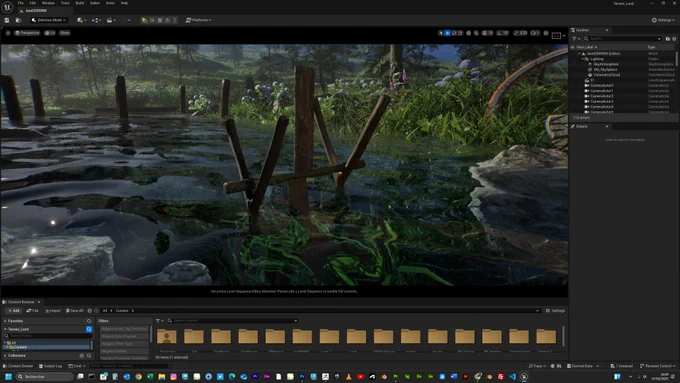The image size is (680, 383).
Task: Open the play options three-dot menu
Action: point(175,20)
